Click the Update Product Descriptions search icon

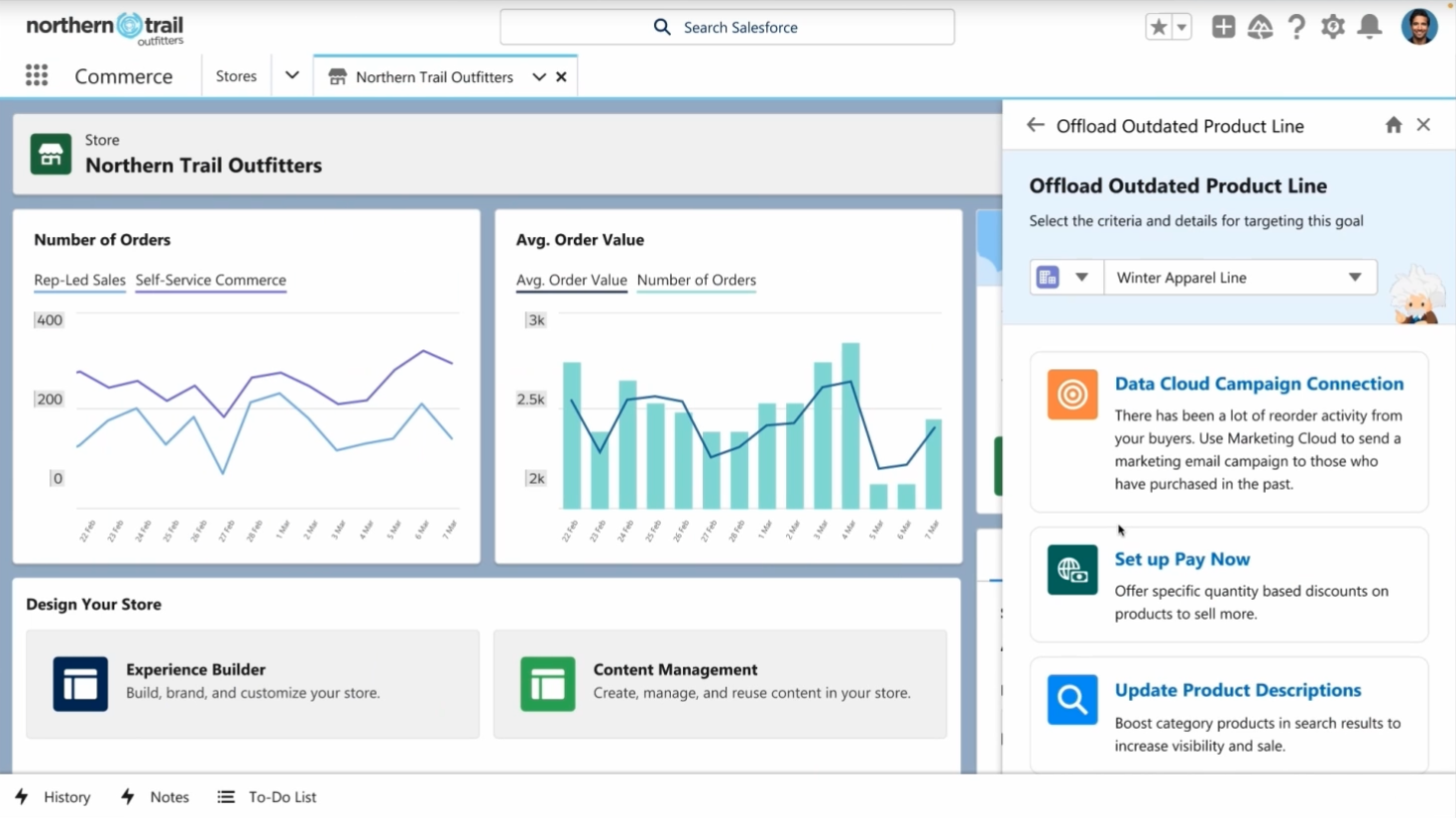coord(1072,700)
